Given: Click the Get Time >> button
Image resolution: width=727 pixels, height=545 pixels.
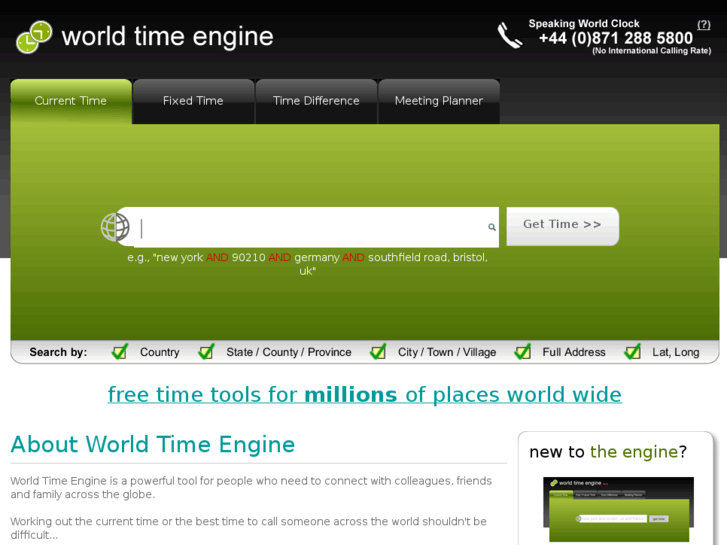Looking at the screenshot, I should click(x=562, y=226).
